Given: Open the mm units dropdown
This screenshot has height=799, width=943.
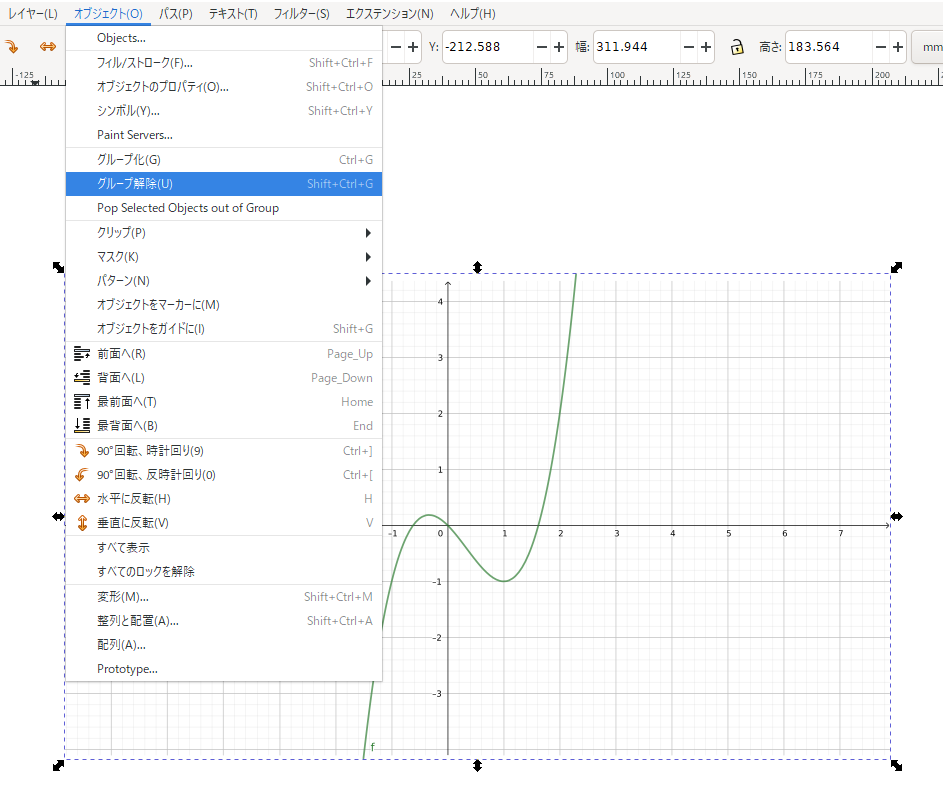Looking at the screenshot, I should [929, 47].
